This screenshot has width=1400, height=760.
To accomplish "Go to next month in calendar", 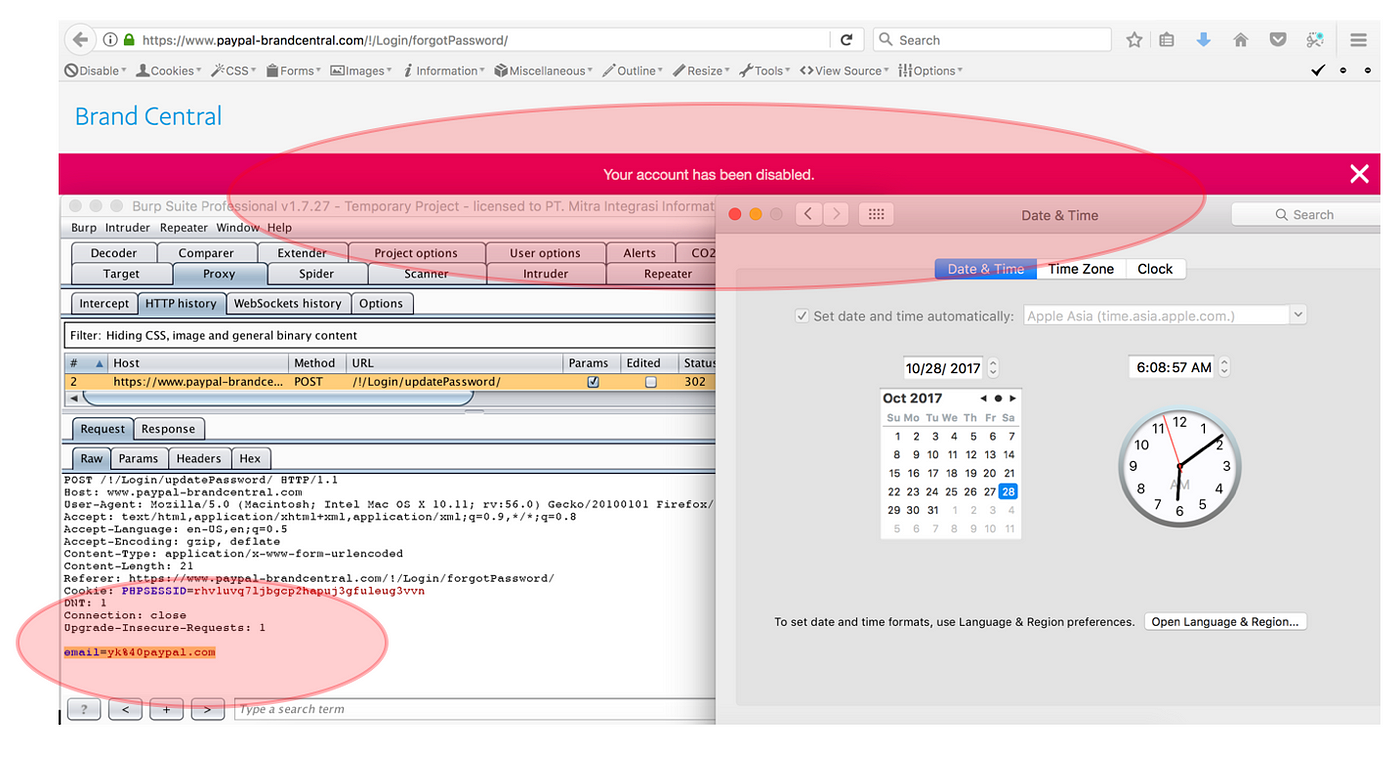I will point(1012,398).
